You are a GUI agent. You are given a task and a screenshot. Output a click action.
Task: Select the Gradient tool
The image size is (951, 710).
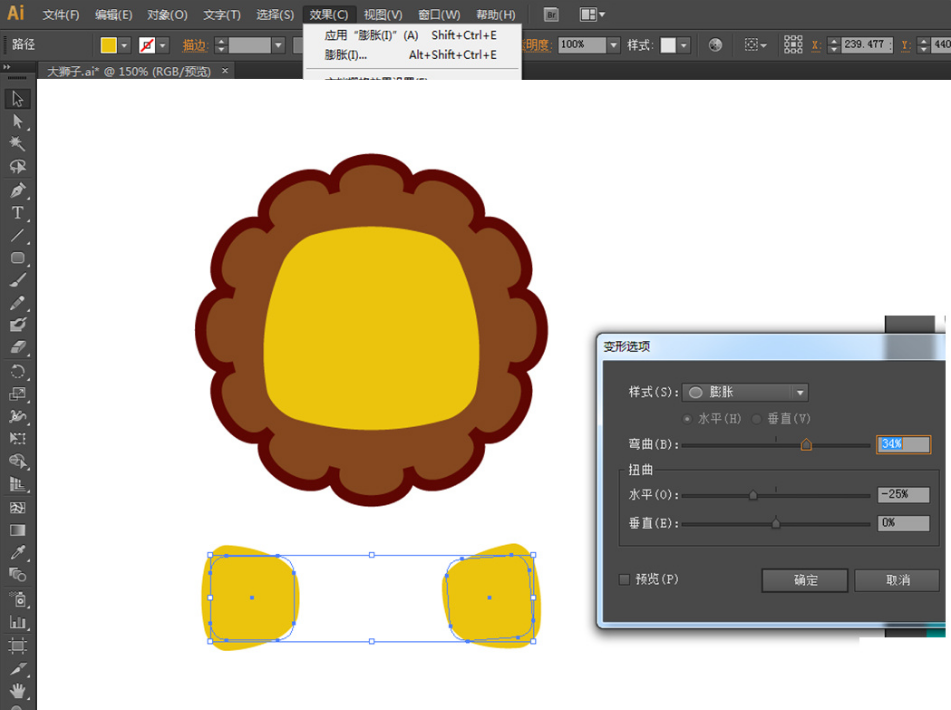click(x=17, y=529)
